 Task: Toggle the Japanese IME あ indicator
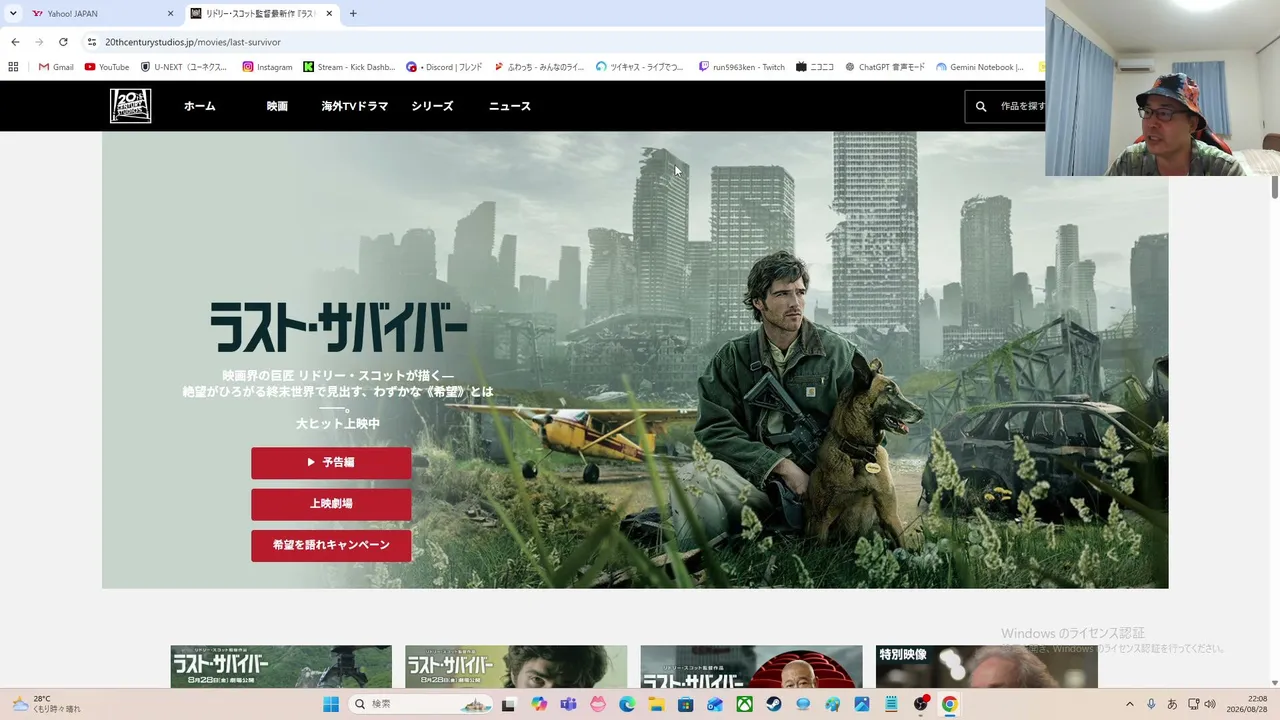click(1172, 704)
